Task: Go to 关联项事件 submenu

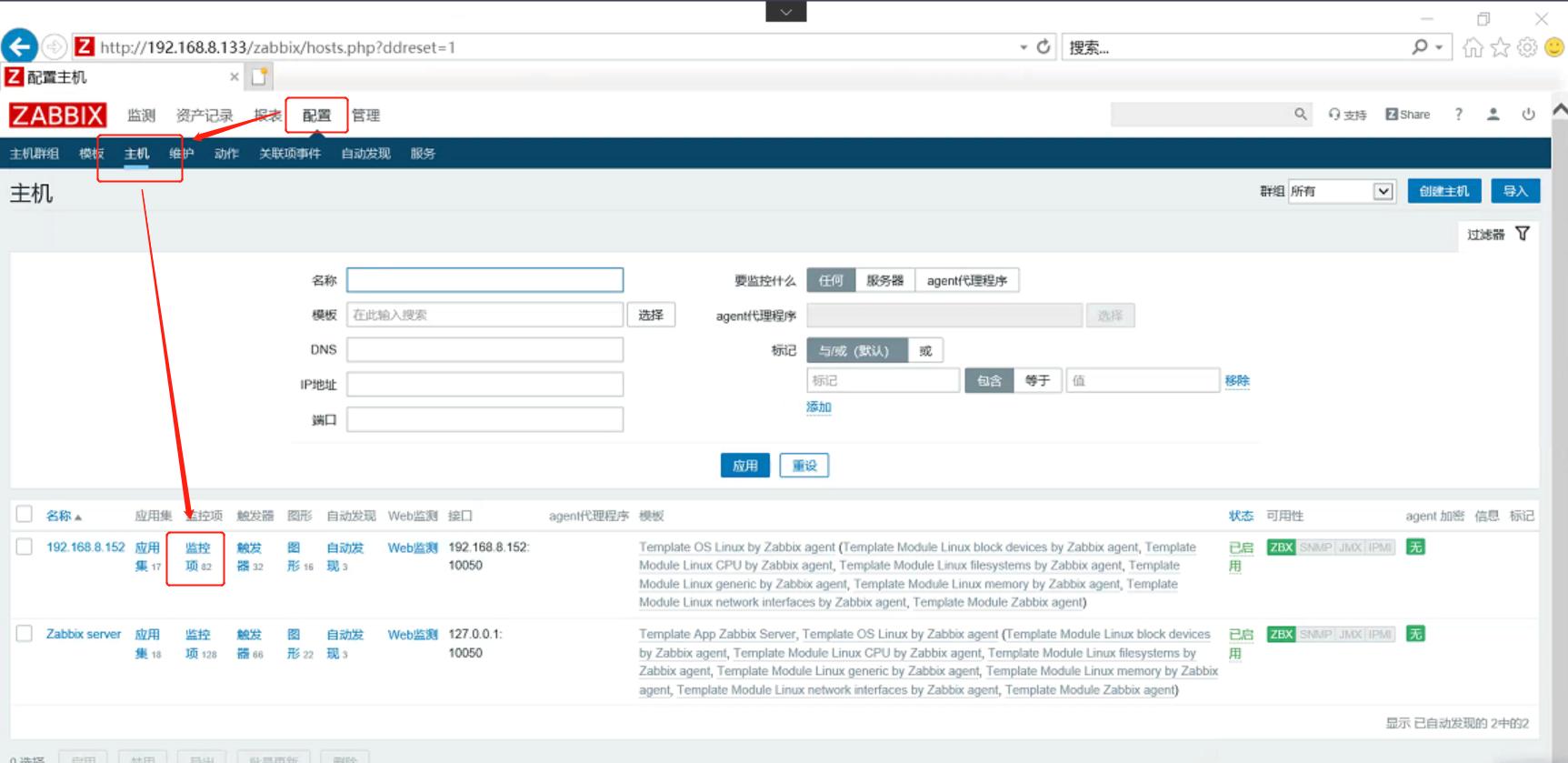Action: pyautogui.click(x=290, y=154)
